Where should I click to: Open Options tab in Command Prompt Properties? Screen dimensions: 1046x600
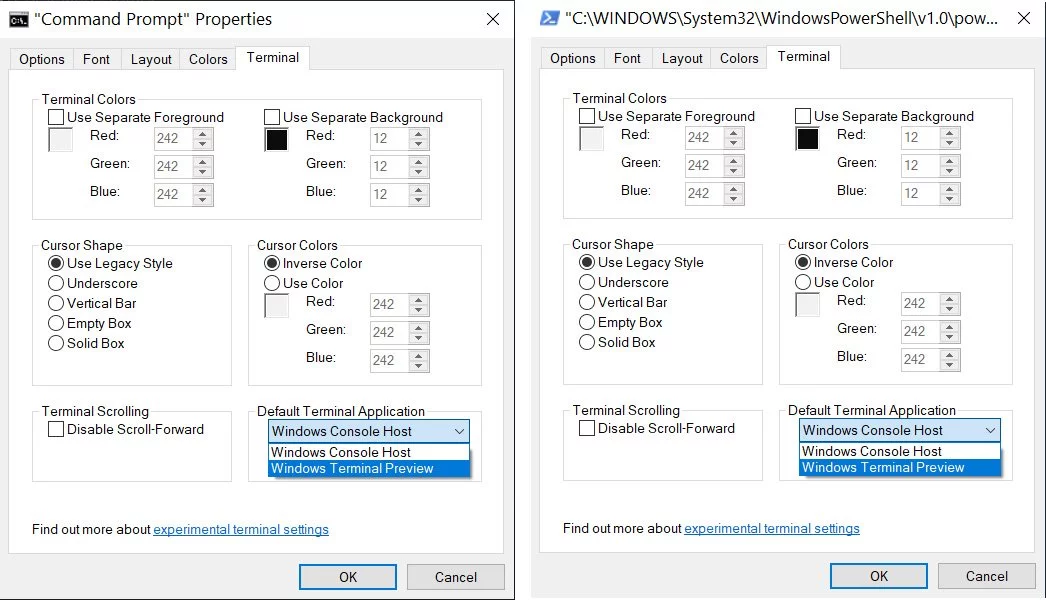(x=41, y=59)
